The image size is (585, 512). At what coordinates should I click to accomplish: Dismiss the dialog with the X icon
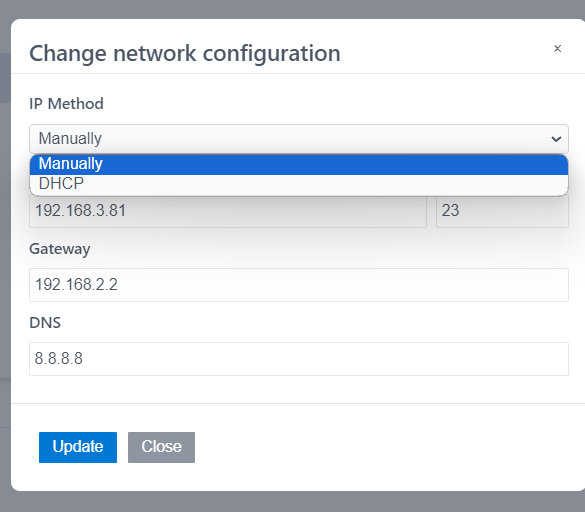point(557,49)
